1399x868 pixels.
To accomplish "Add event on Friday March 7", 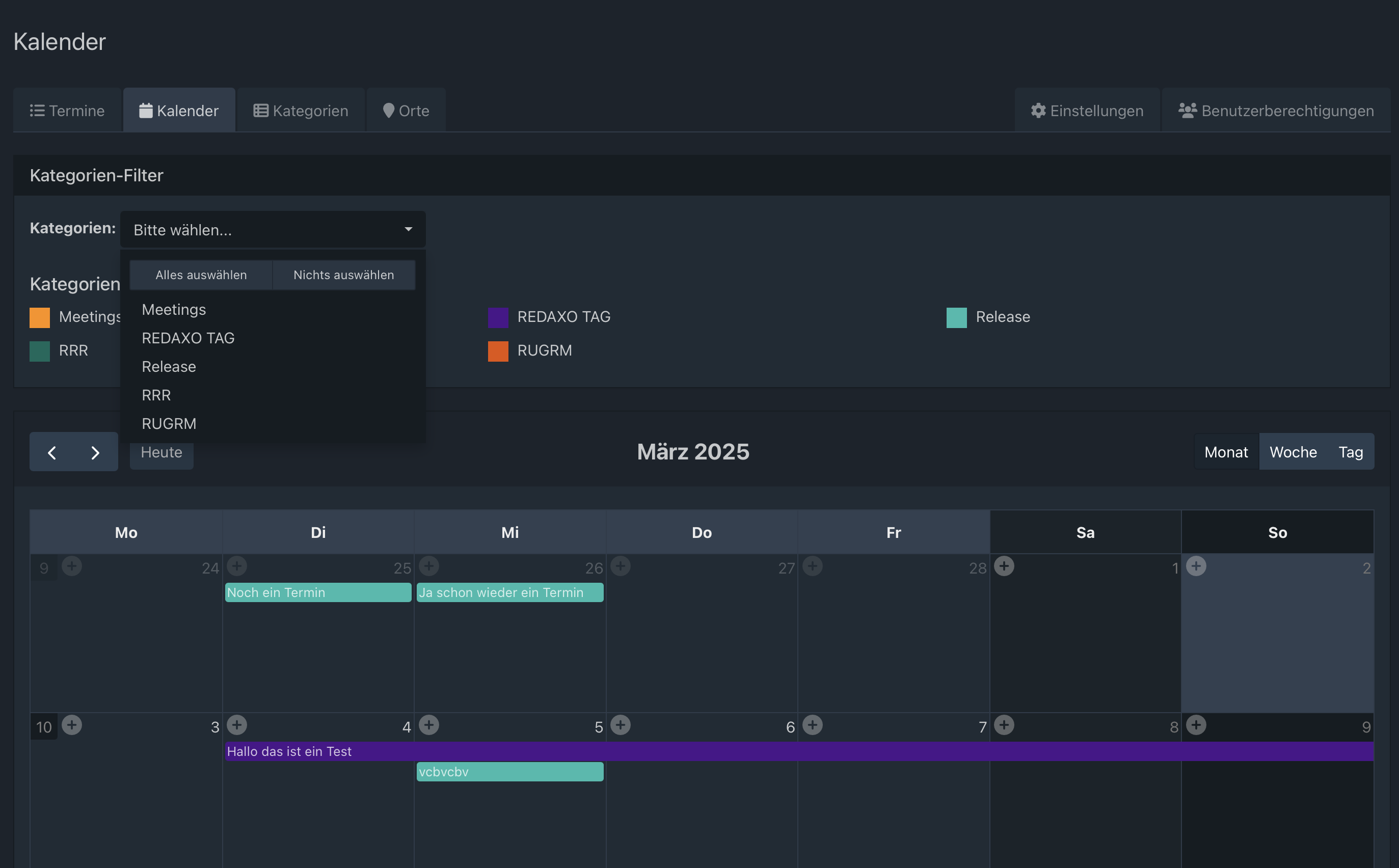I will pos(812,725).
